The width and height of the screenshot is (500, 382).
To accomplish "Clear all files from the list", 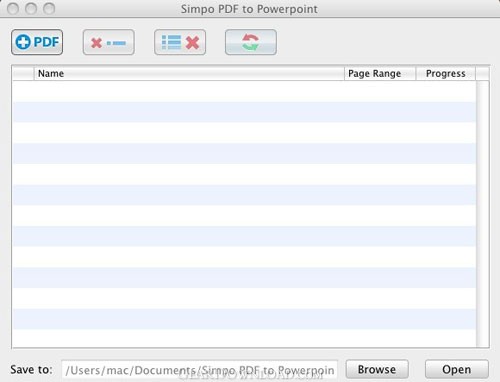I will pyautogui.click(x=180, y=42).
